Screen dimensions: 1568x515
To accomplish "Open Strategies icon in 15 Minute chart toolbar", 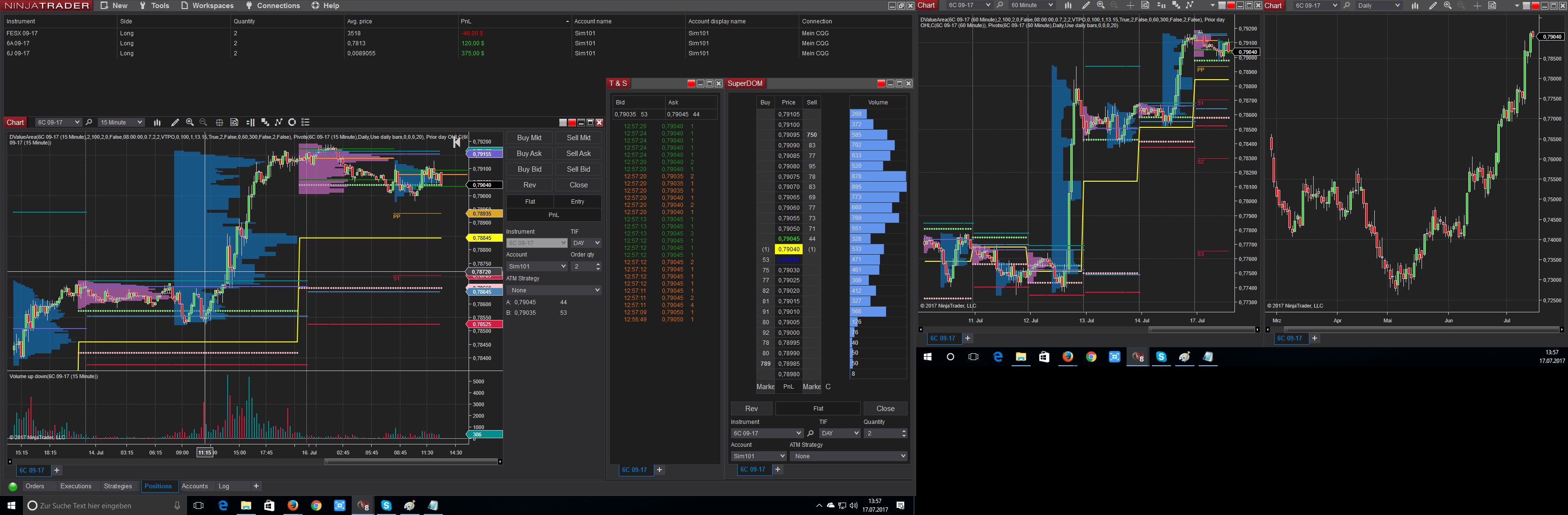I will [265, 122].
